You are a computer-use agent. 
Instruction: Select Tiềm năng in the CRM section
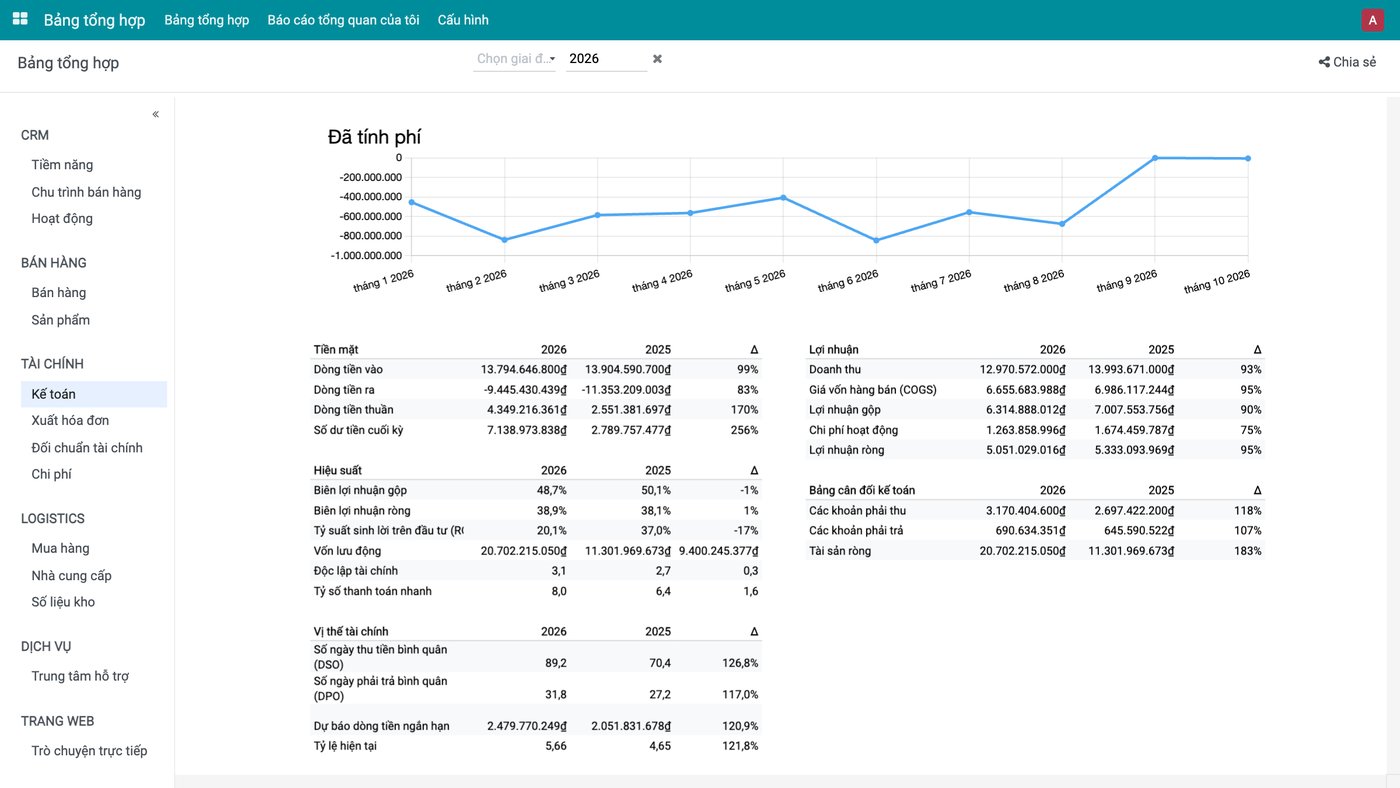point(62,165)
